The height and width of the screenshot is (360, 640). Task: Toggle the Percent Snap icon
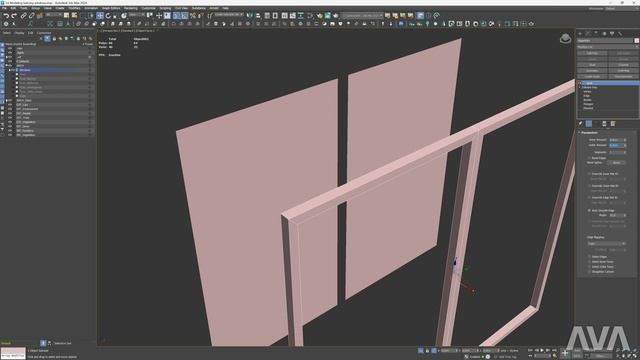coord(192,16)
